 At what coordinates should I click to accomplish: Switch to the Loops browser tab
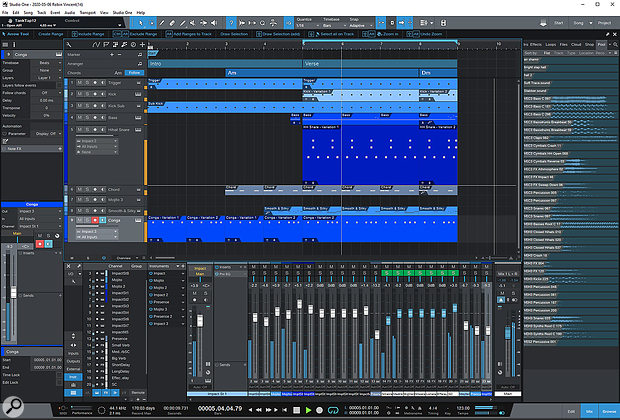(x=551, y=44)
